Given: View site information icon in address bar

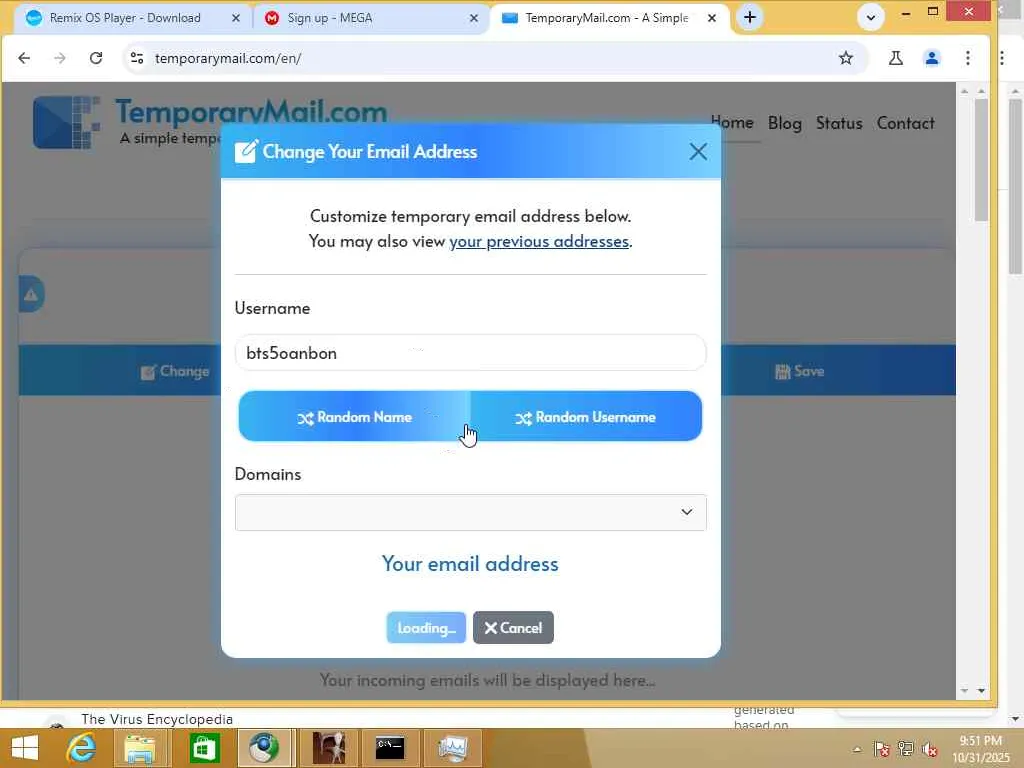Looking at the screenshot, I should pos(137,58).
